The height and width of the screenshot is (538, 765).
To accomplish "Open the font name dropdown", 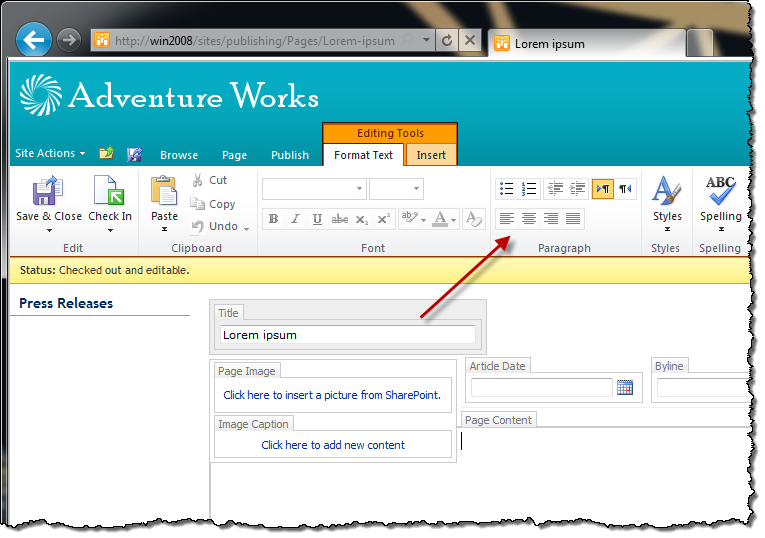I will (359, 189).
